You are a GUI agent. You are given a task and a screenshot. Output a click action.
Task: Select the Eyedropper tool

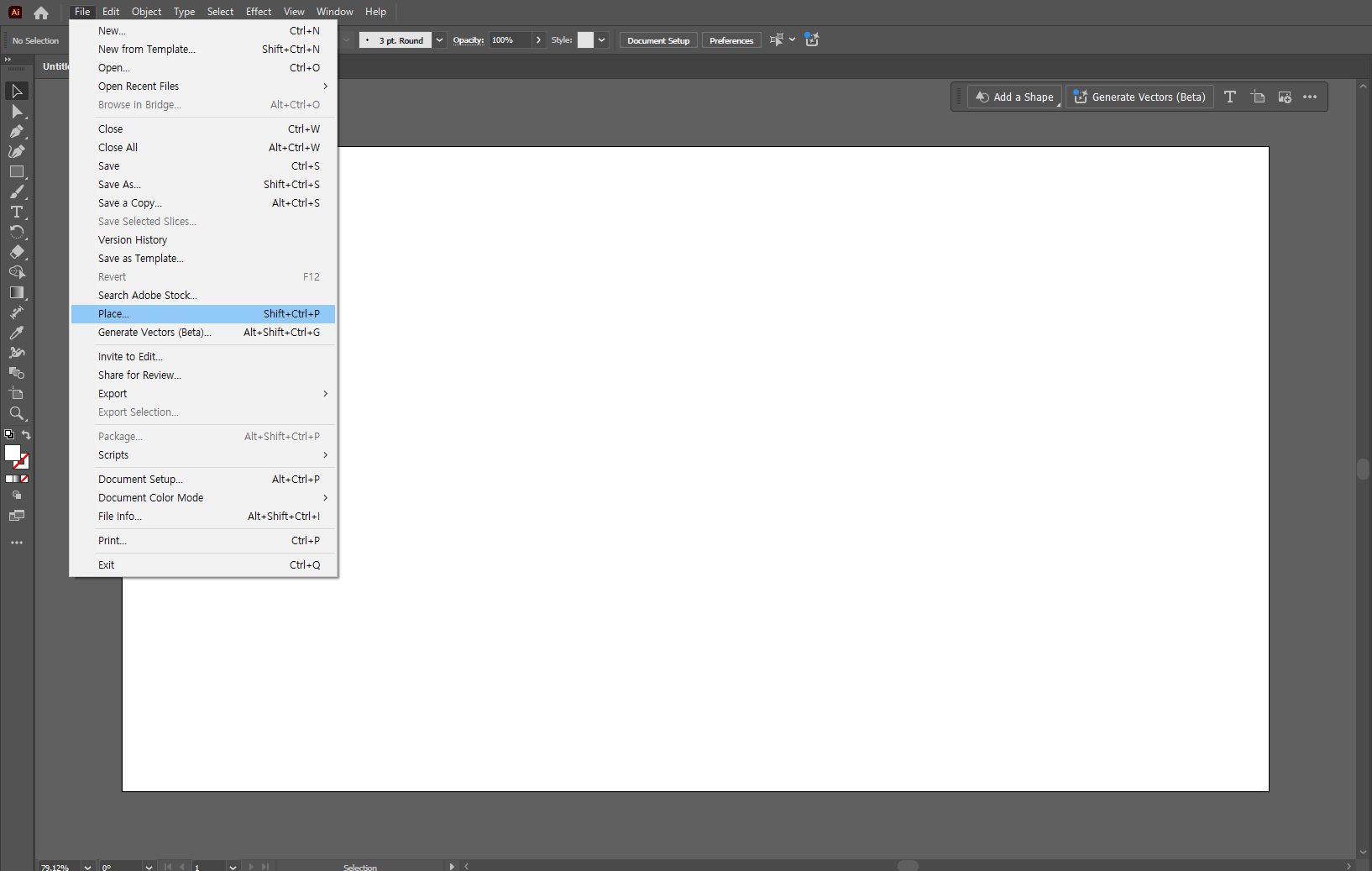coord(17,333)
